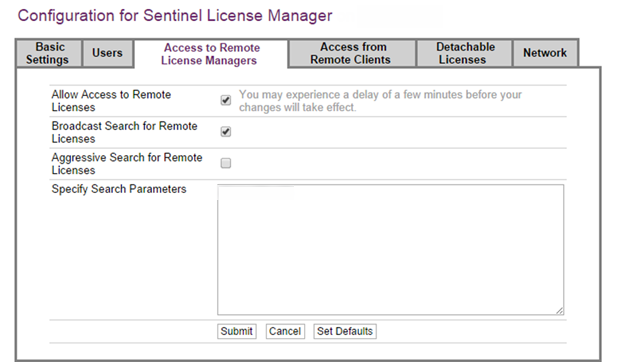Click the Aggressive Search for Remote Licenses label

(x=127, y=164)
